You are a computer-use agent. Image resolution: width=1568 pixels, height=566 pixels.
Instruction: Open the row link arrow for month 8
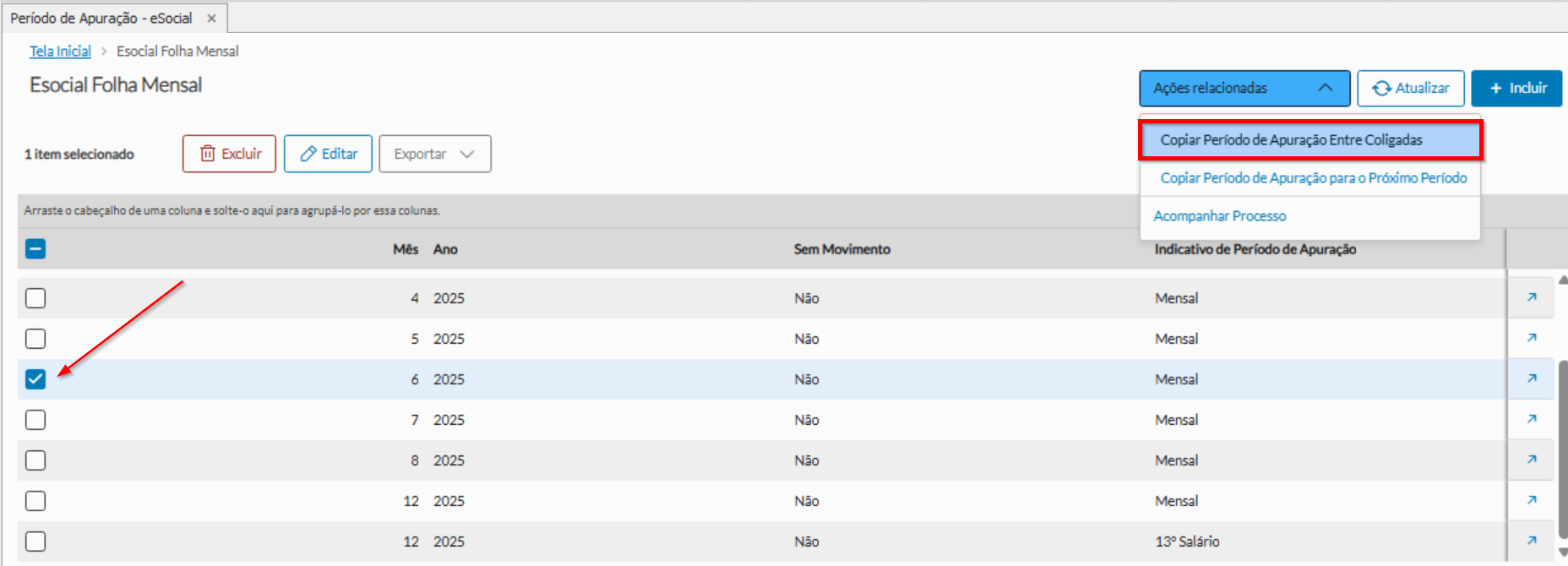[1532, 460]
